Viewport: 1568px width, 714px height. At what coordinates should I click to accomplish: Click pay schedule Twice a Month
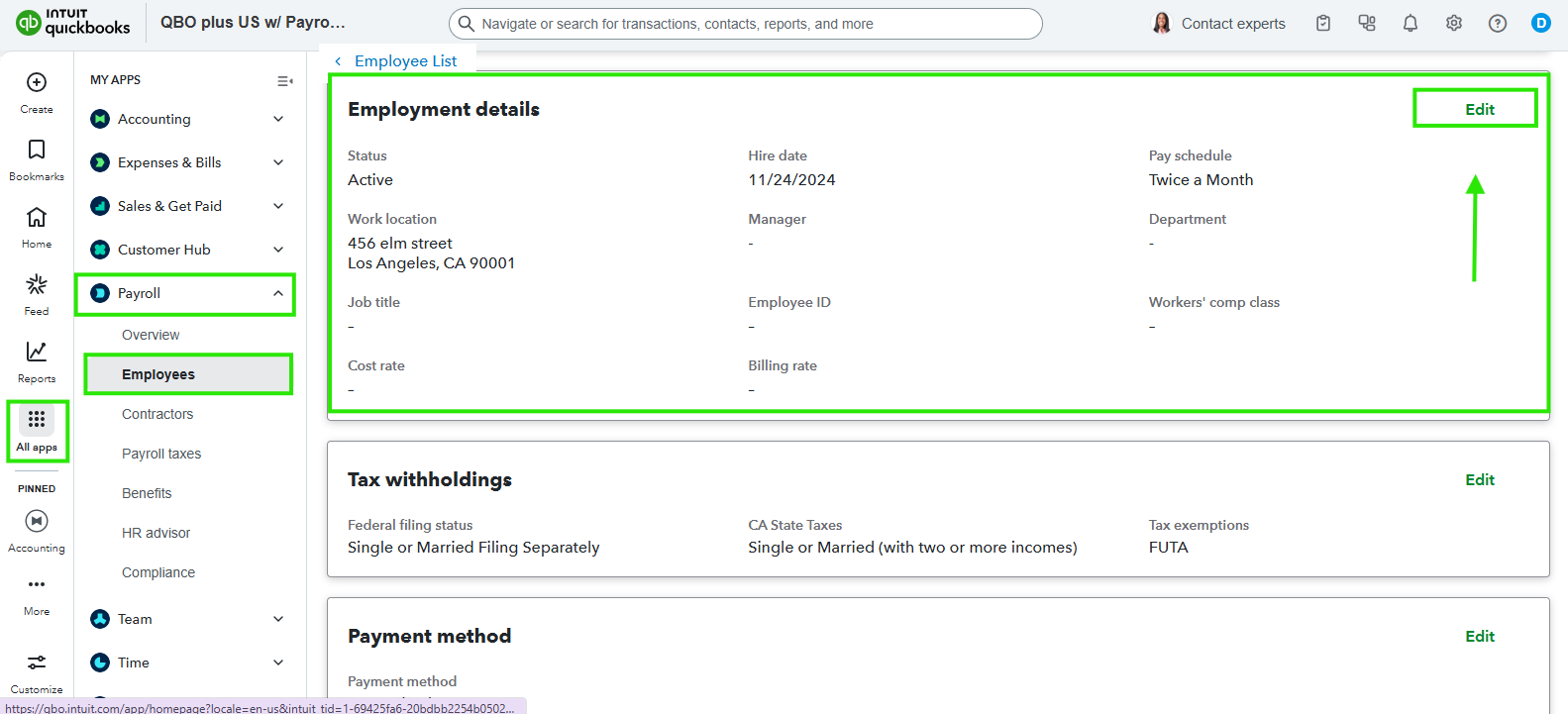tap(1201, 180)
